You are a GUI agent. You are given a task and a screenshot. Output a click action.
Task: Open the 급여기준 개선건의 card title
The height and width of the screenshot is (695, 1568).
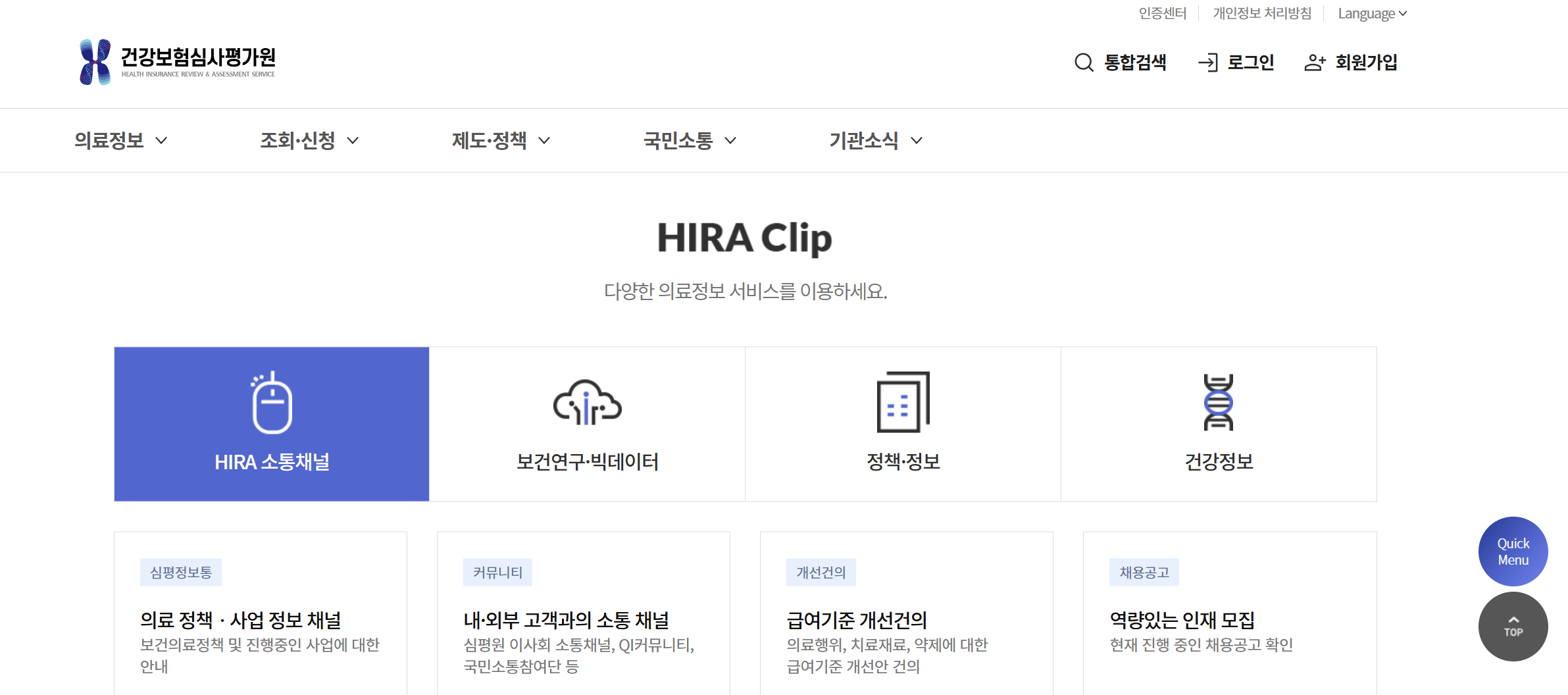point(857,620)
